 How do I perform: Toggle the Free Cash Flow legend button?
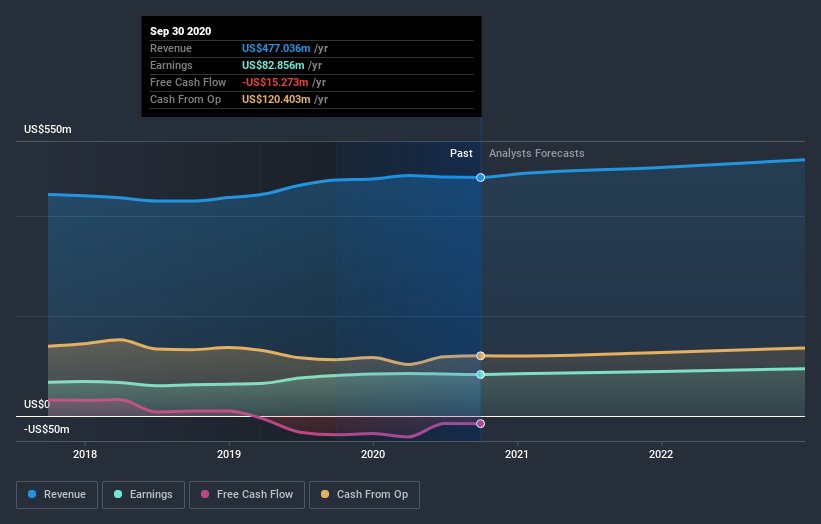pyautogui.click(x=247, y=495)
